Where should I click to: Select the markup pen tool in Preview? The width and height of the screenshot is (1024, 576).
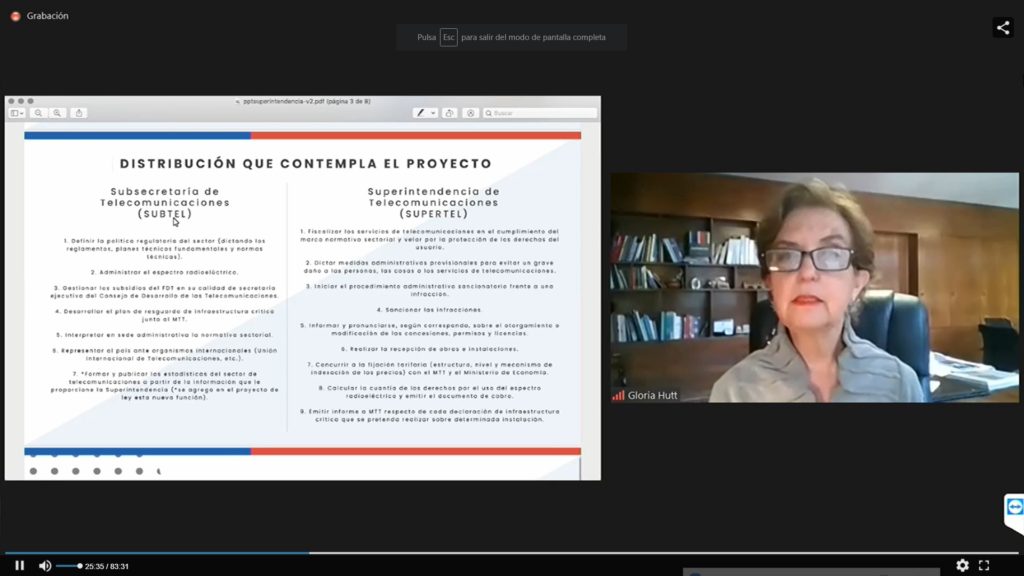point(421,113)
